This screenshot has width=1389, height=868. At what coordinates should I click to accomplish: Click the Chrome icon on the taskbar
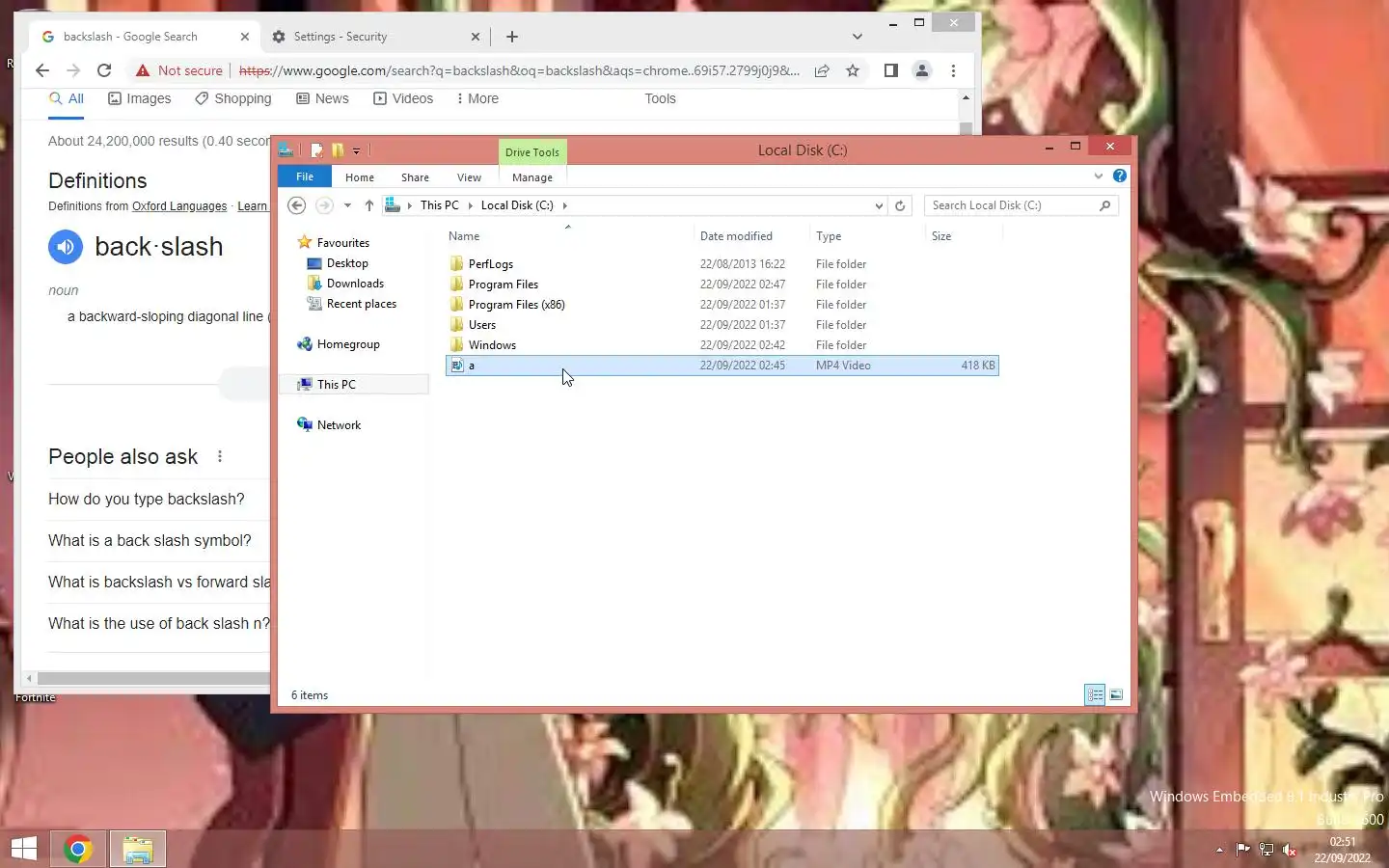click(x=78, y=849)
